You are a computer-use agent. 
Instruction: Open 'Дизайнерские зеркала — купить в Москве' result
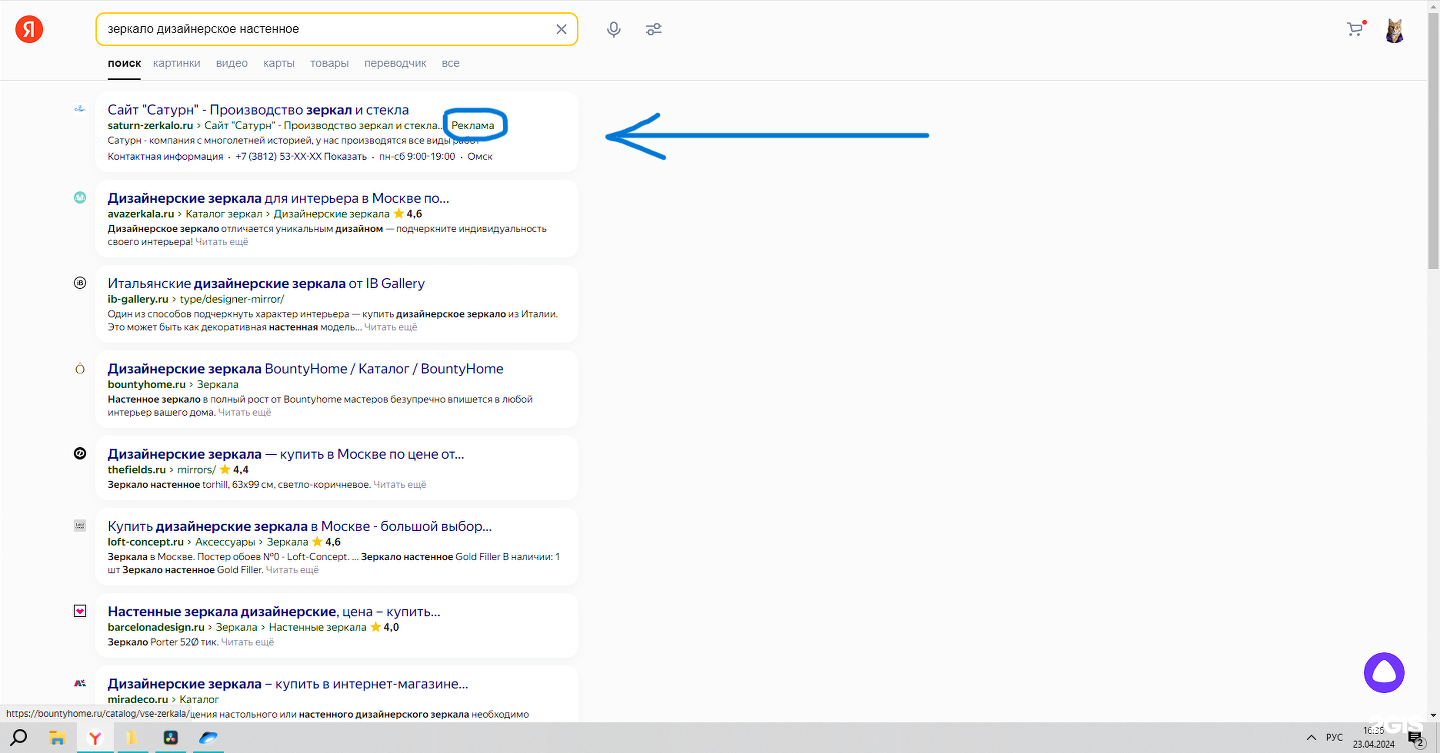[286, 454]
